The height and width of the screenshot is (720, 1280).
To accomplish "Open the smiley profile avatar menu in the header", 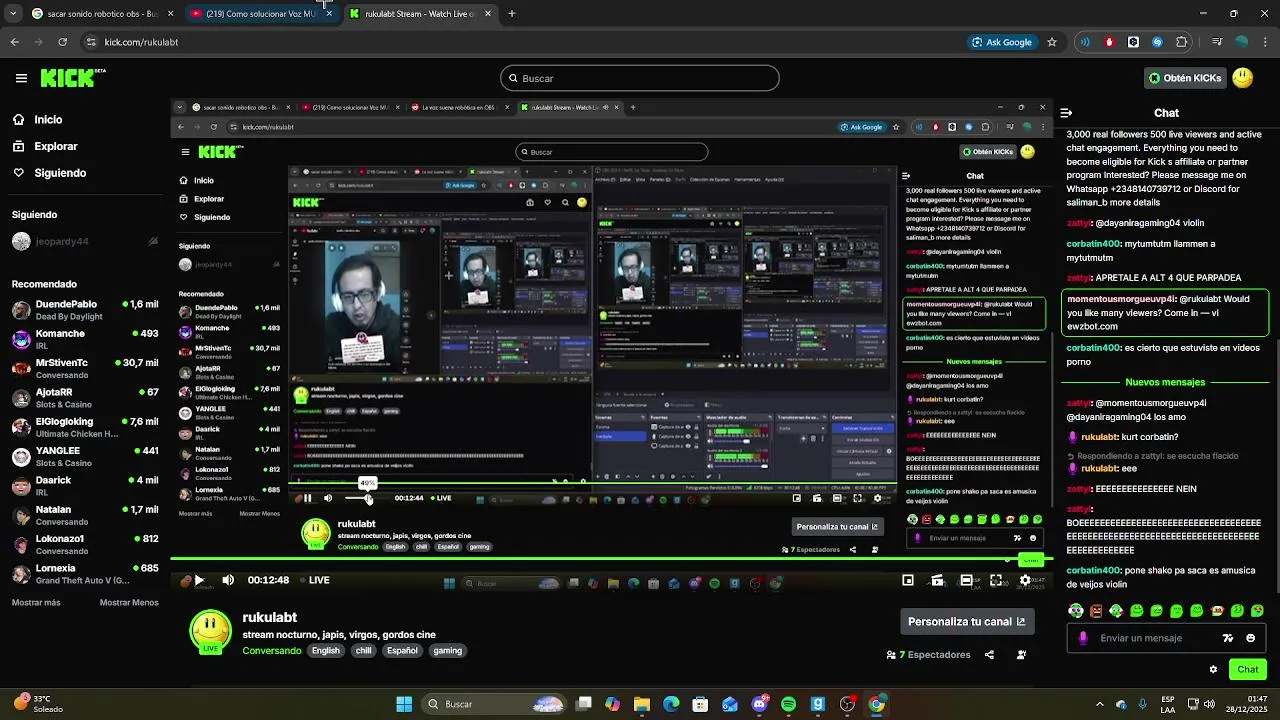I will point(1243,78).
